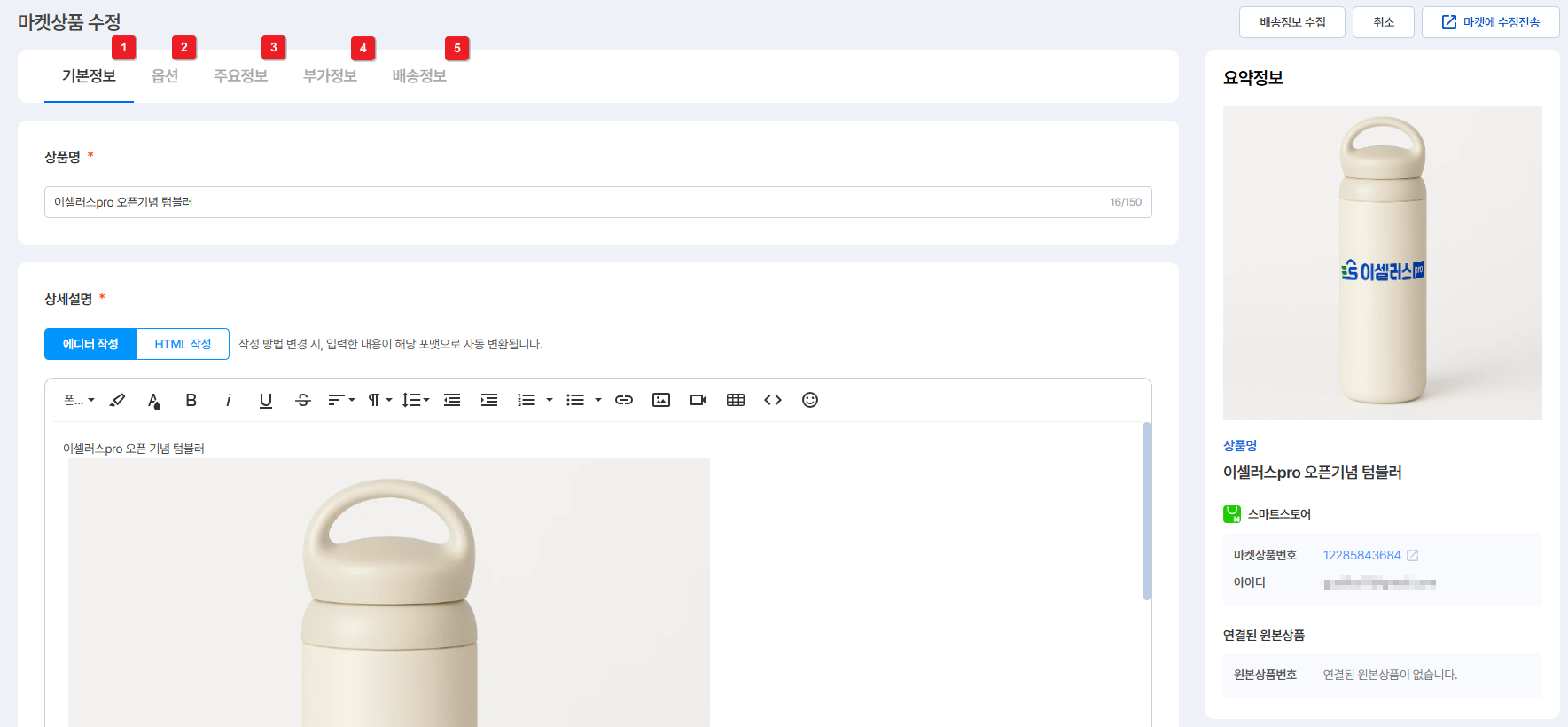Image resolution: width=1568 pixels, height=727 pixels.
Task: Insert a hyperlink via the link icon
Action: (x=624, y=400)
